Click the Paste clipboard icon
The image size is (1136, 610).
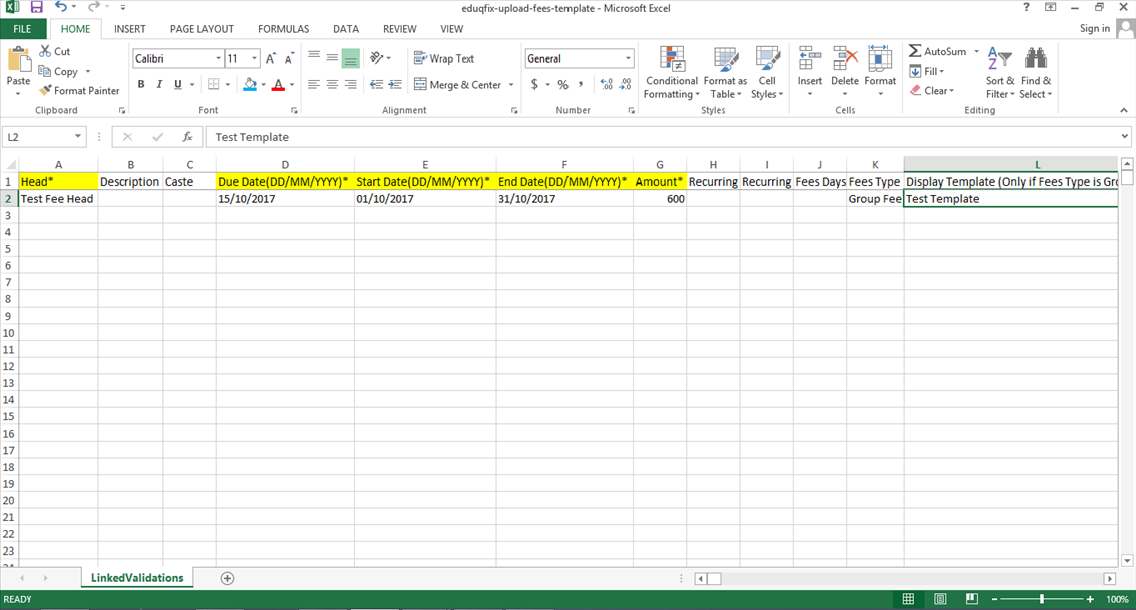click(18, 59)
